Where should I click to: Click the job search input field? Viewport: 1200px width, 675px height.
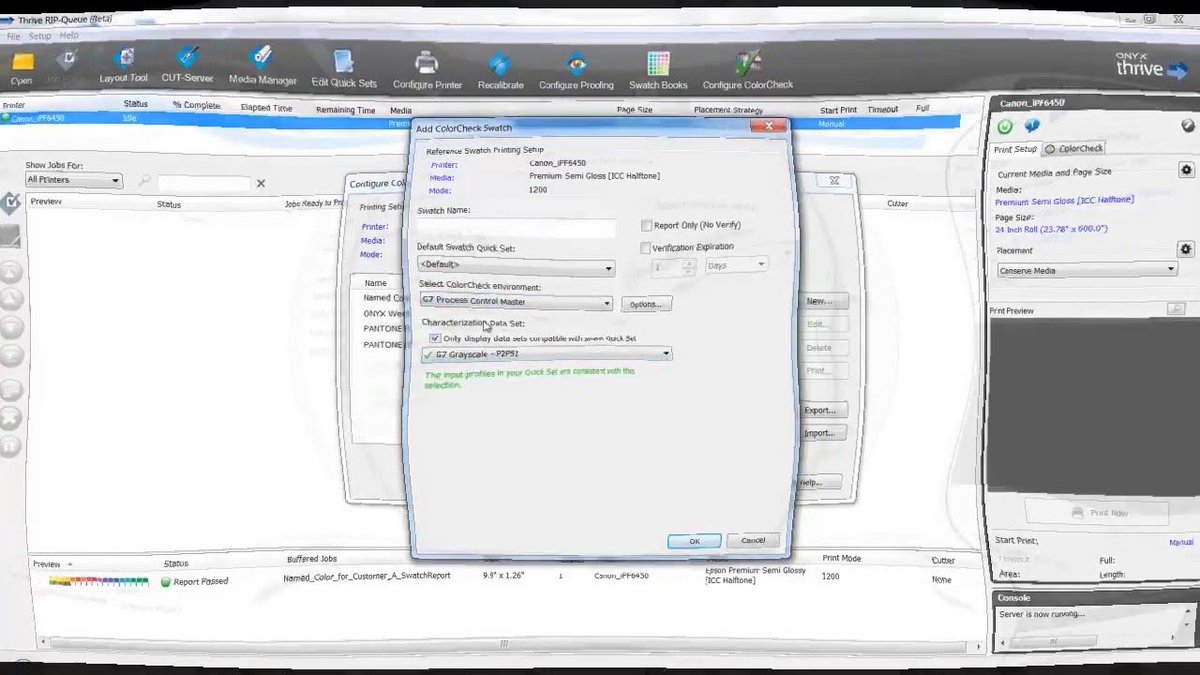point(204,183)
